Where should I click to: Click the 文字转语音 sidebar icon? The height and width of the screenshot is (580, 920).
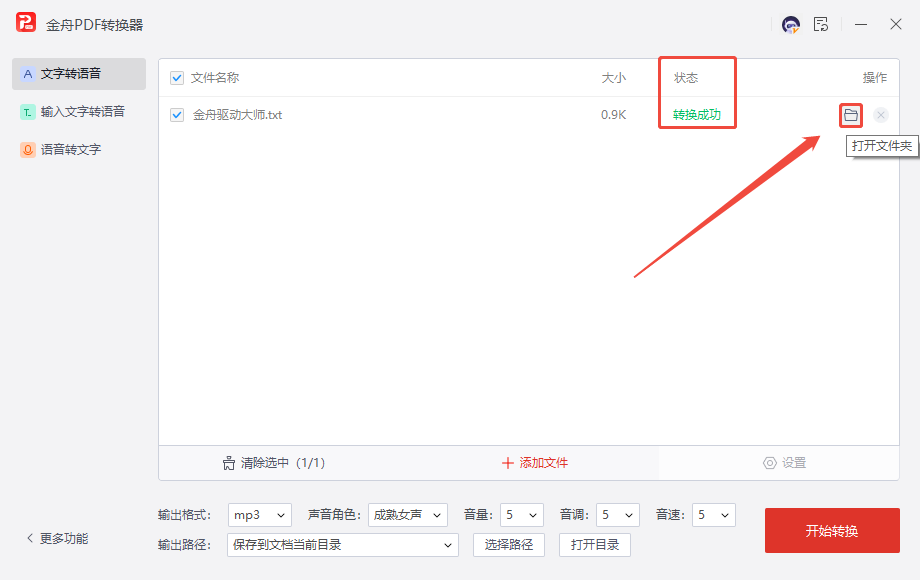pos(28,74)
